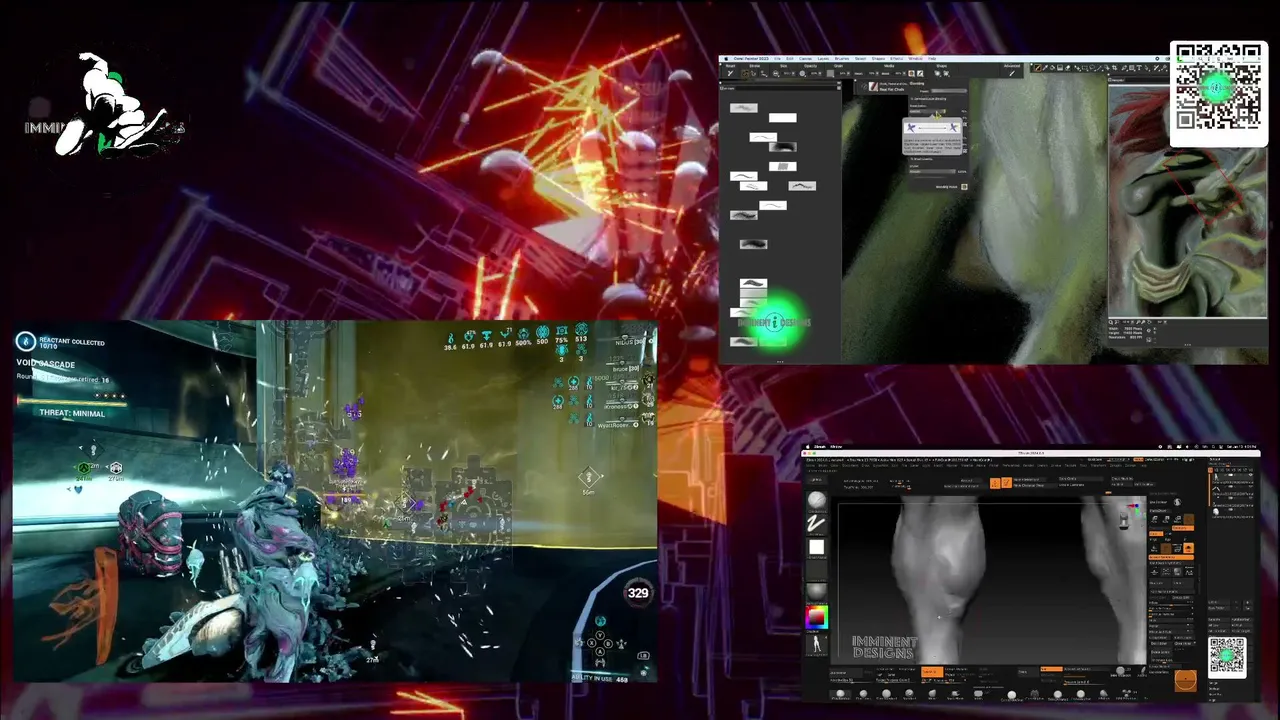Open the white alpha thumbnail in ZBrush
Screen dimensions: 1280x720
(817, 547)
